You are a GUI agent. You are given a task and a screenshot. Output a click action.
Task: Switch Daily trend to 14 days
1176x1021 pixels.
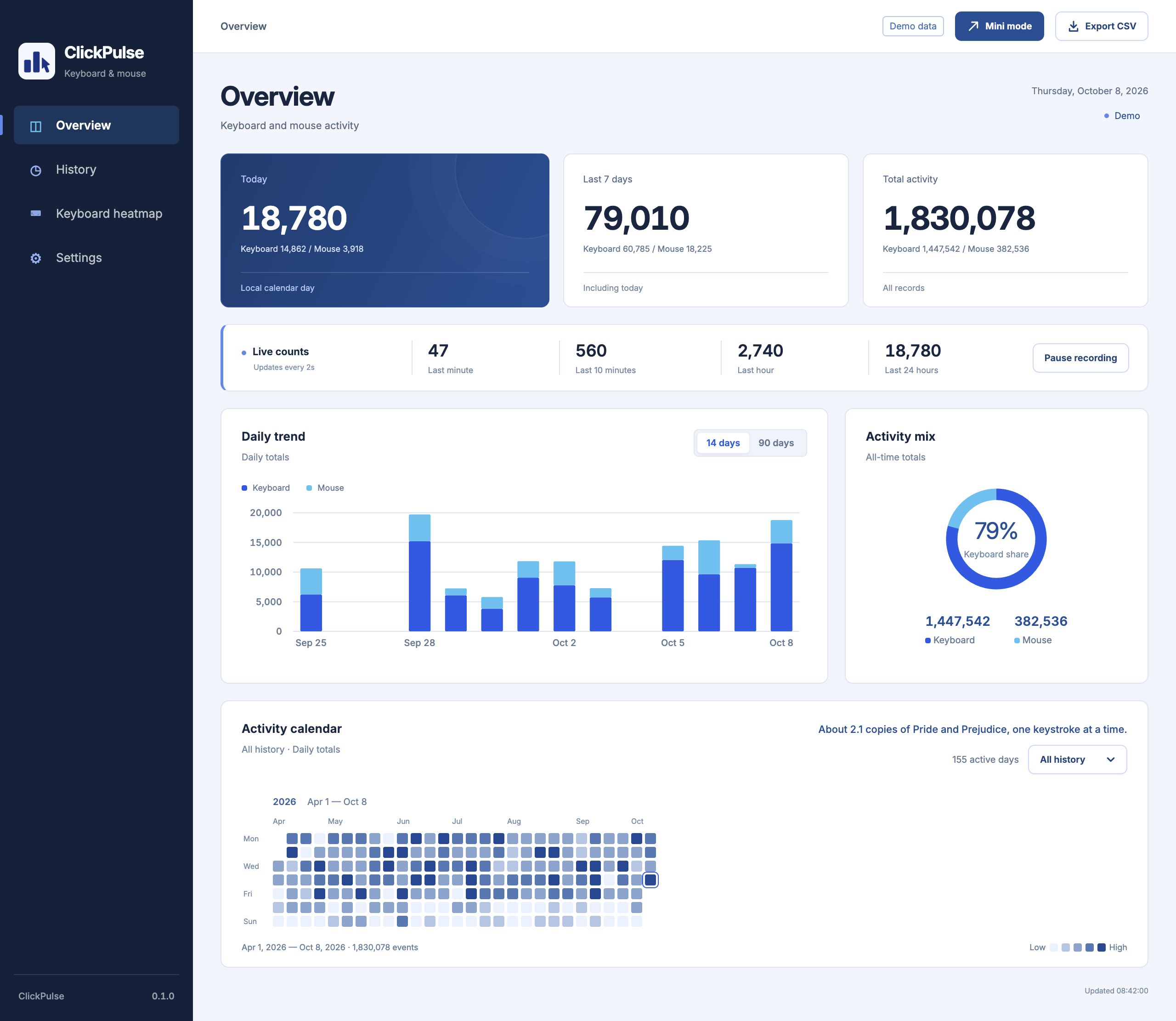[723, 443]
